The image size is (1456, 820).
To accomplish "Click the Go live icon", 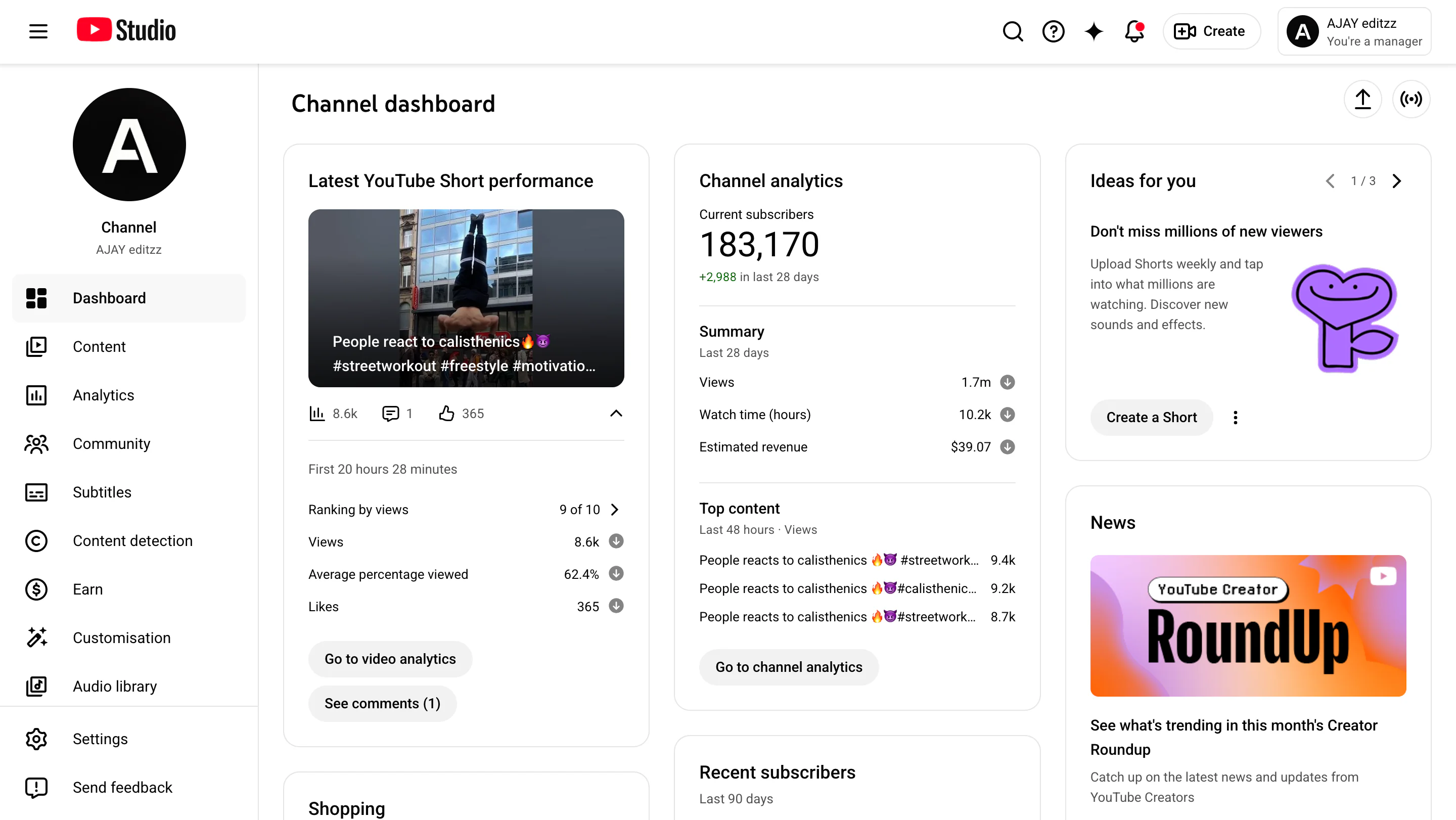I will (1412, 99).
